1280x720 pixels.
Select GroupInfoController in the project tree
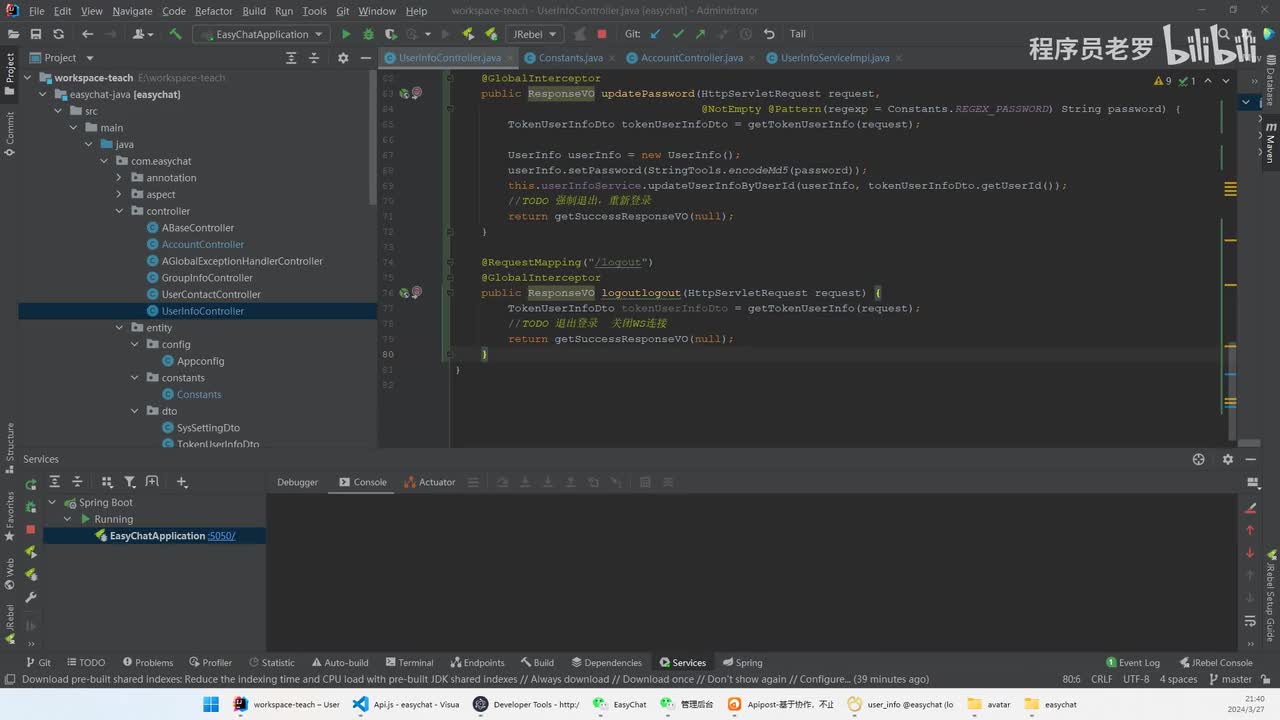coord(207,278)
